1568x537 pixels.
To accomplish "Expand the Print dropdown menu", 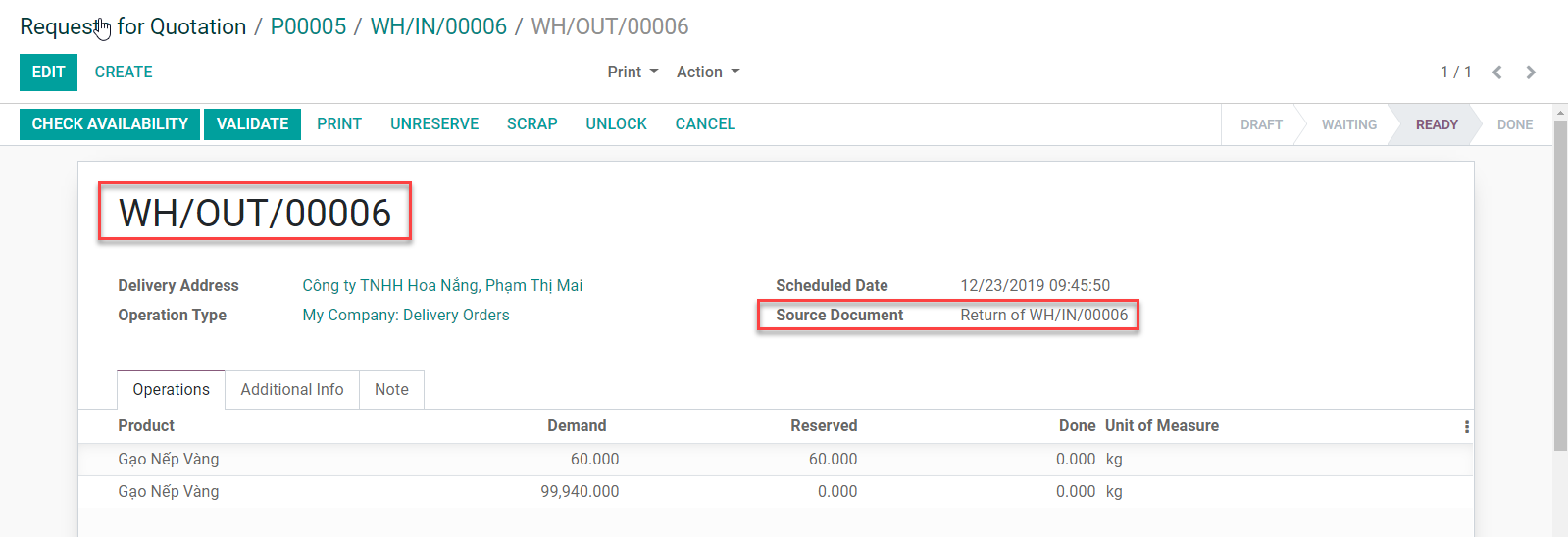I will tap(632, 73).
